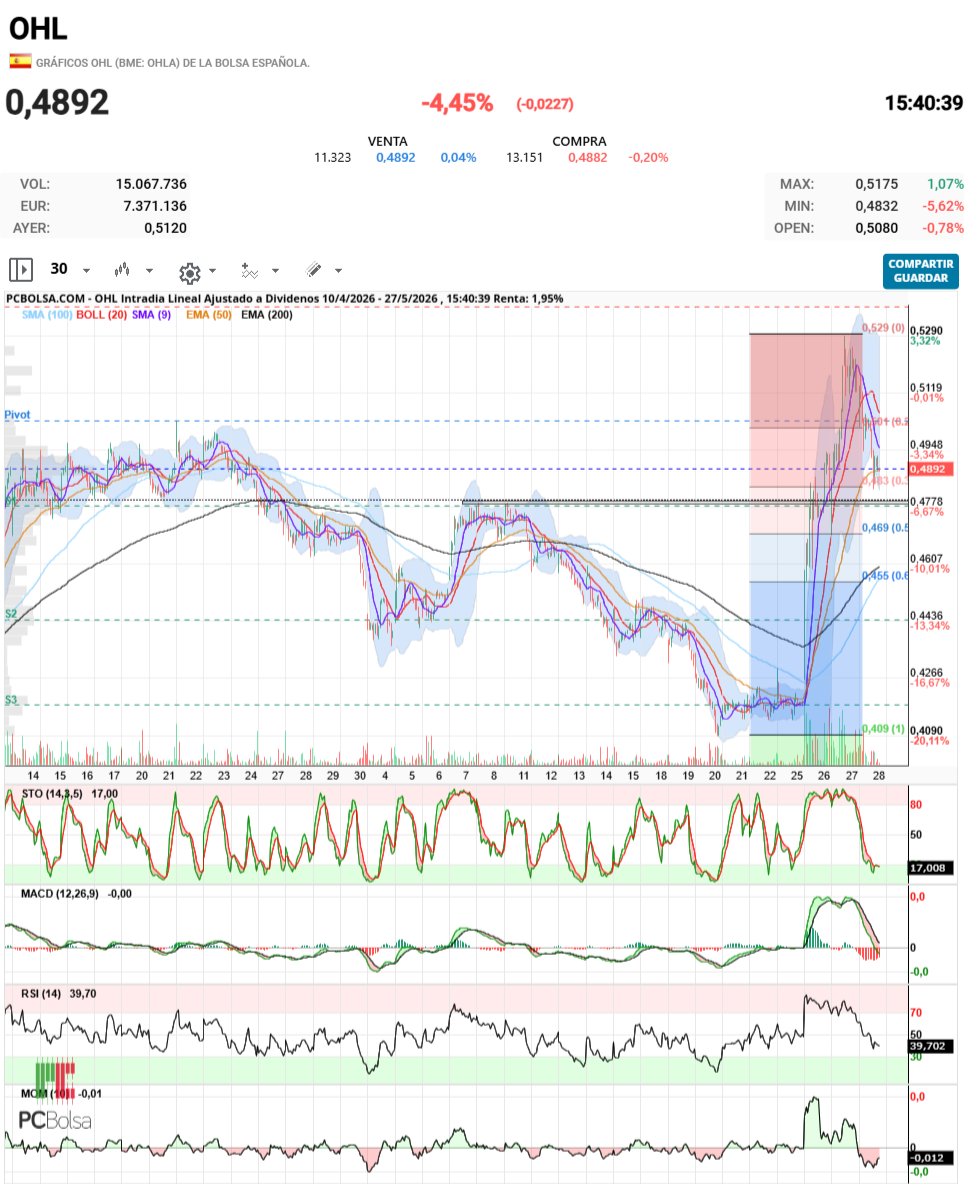The image size is (969, 1184).
Task: Click the COMPRA price 0,4882
Action: coord(588,158)
